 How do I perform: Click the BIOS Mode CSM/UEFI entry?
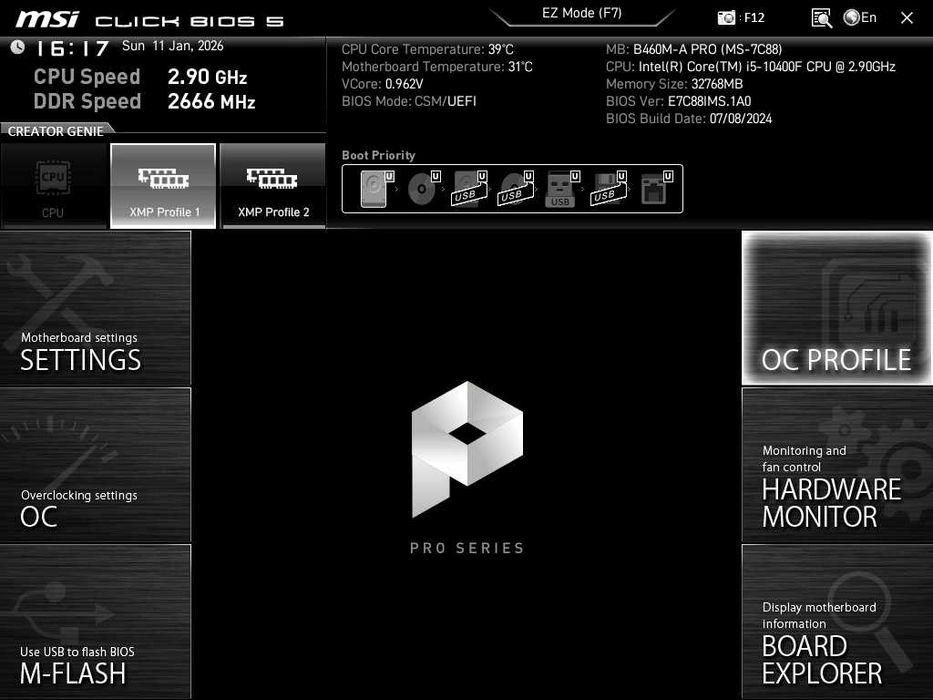(x=409, y=101)
